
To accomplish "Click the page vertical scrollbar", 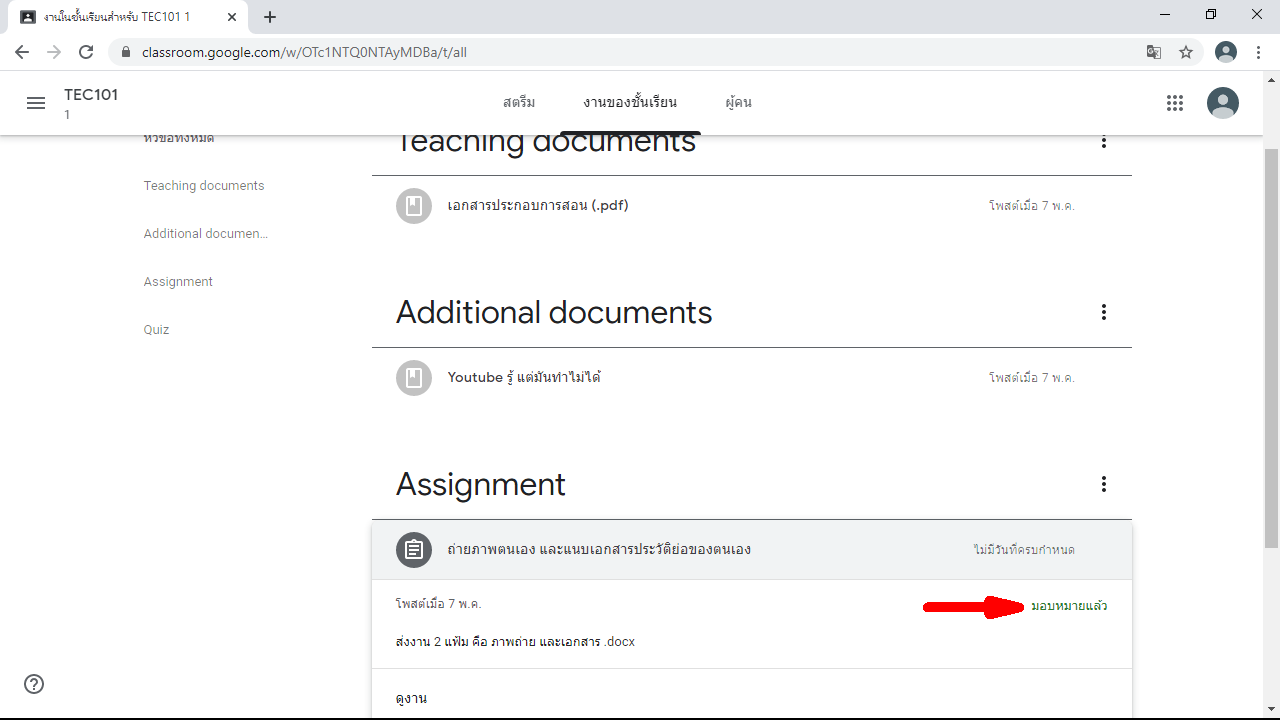I will [1271, 350].
